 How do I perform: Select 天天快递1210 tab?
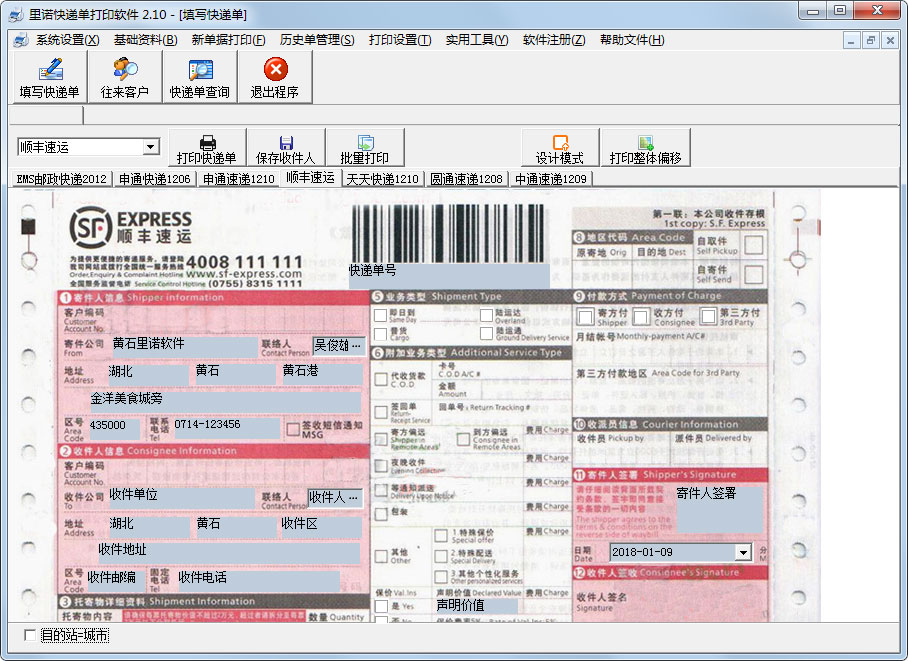tap(382, 179)
